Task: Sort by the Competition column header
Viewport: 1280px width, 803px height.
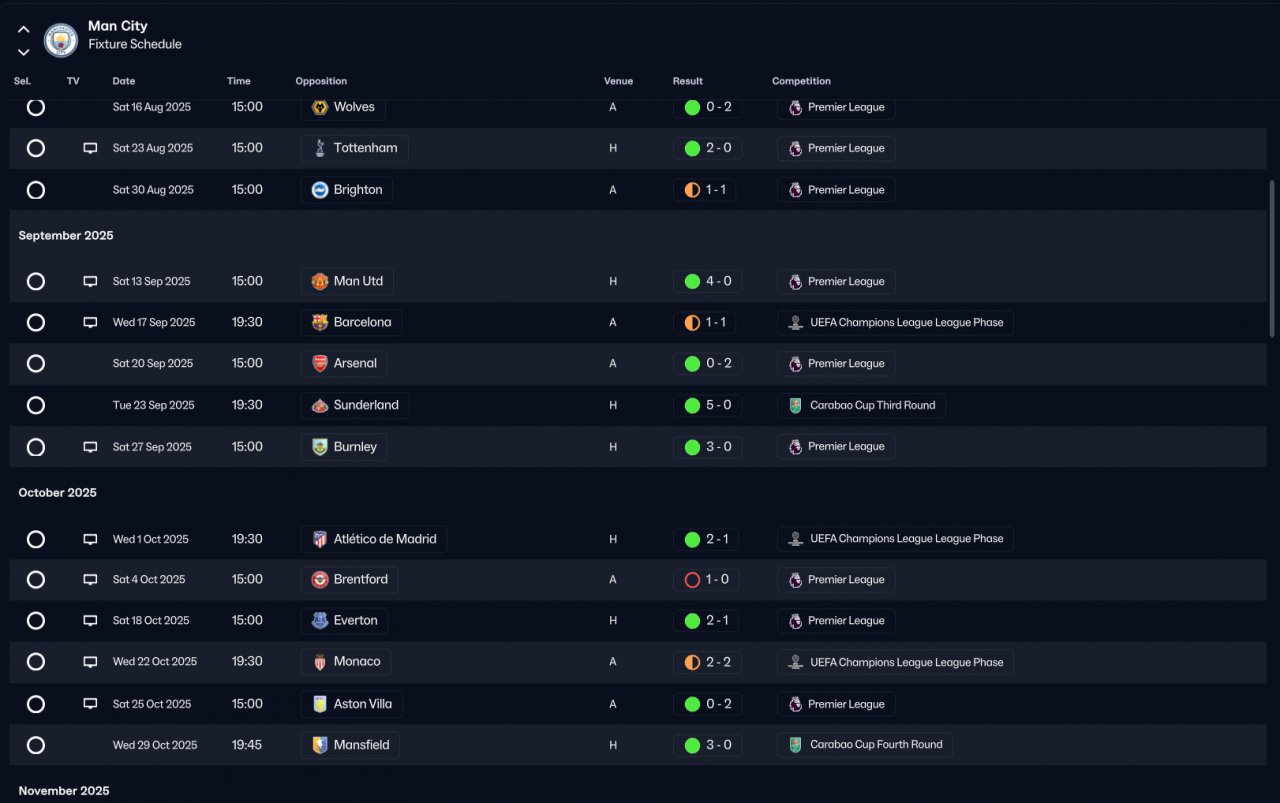Action: pos(801,81)
